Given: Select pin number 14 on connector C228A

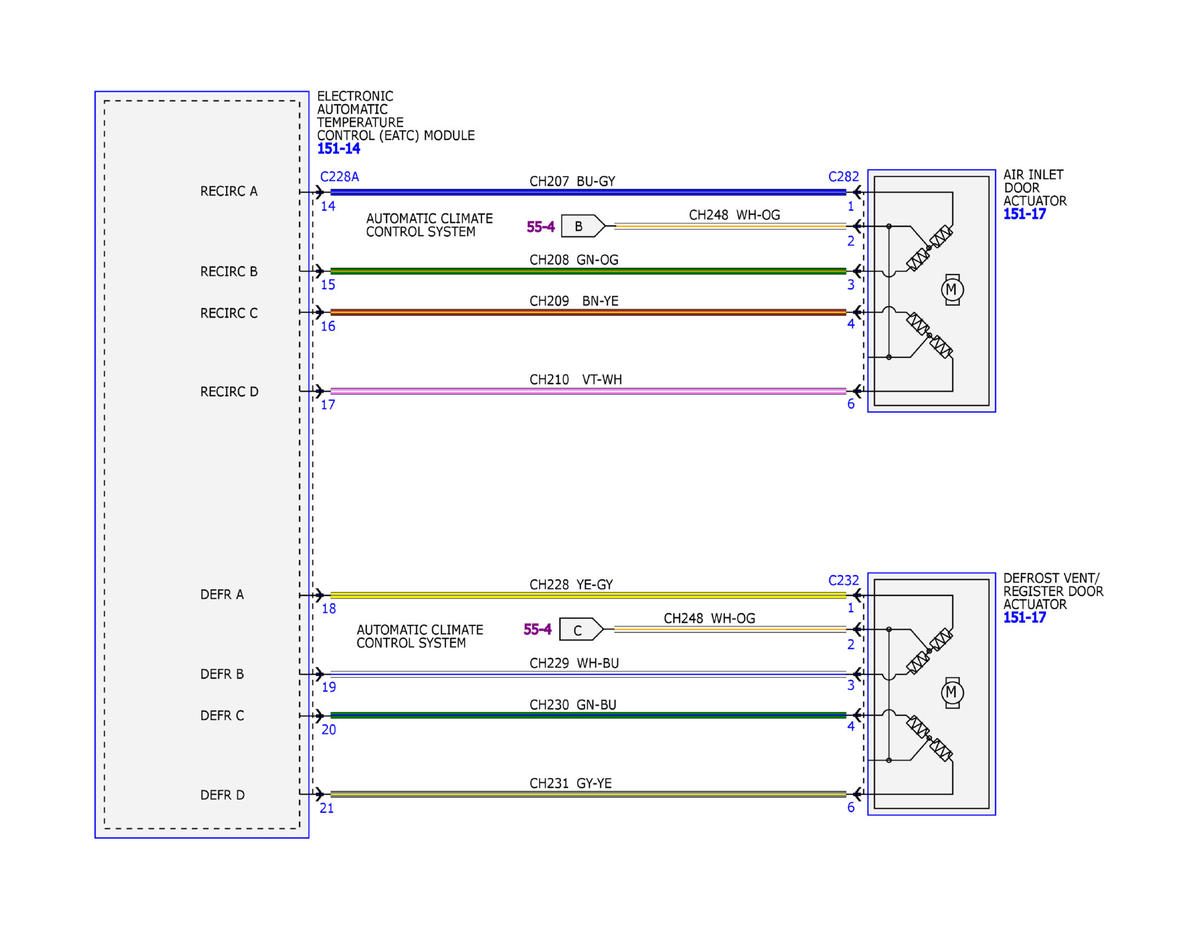Looking at the screenshot, I should pos(328,205).
